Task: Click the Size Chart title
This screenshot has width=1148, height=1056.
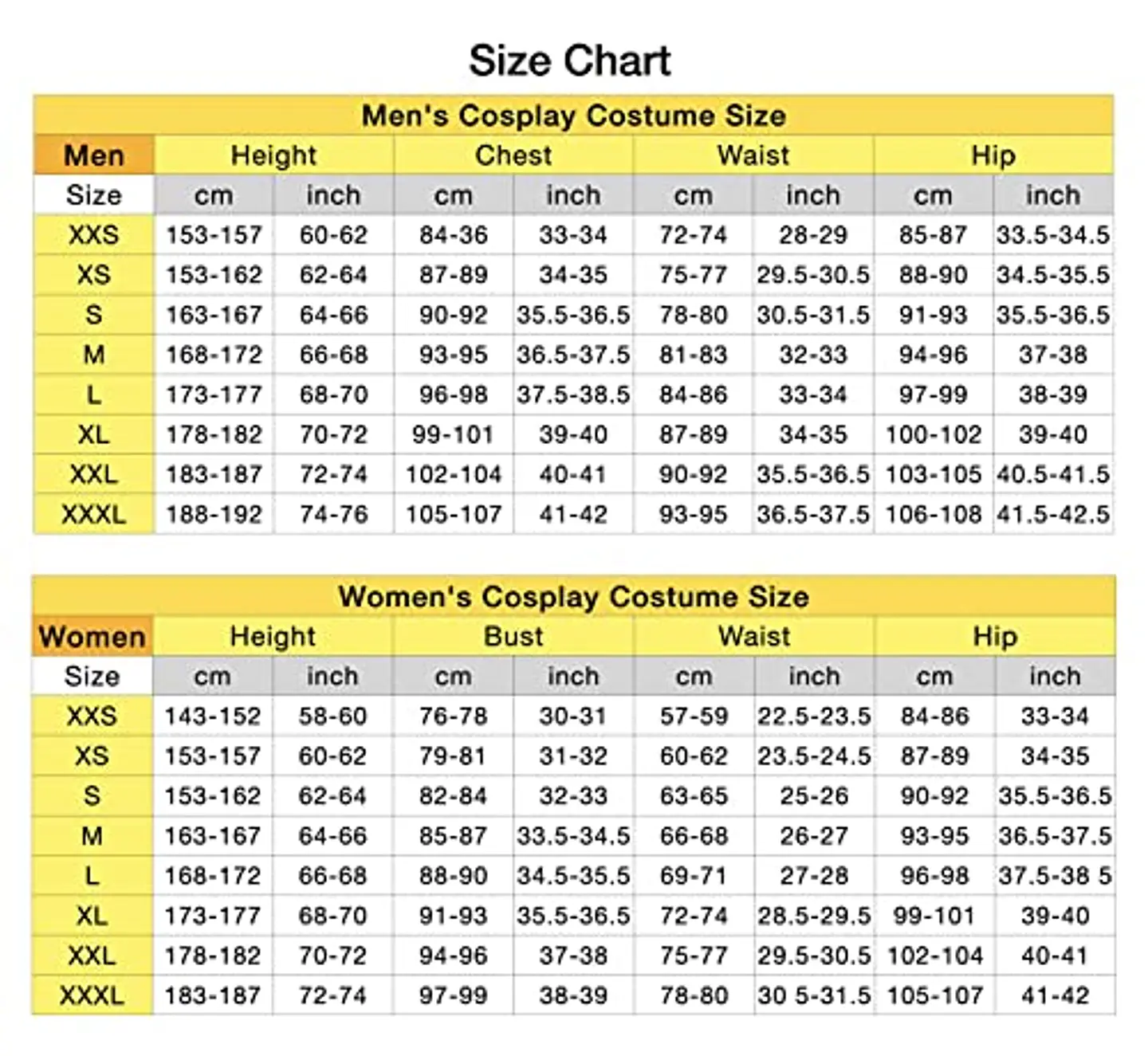Action: pyautogui.click(x=570, y=61)
